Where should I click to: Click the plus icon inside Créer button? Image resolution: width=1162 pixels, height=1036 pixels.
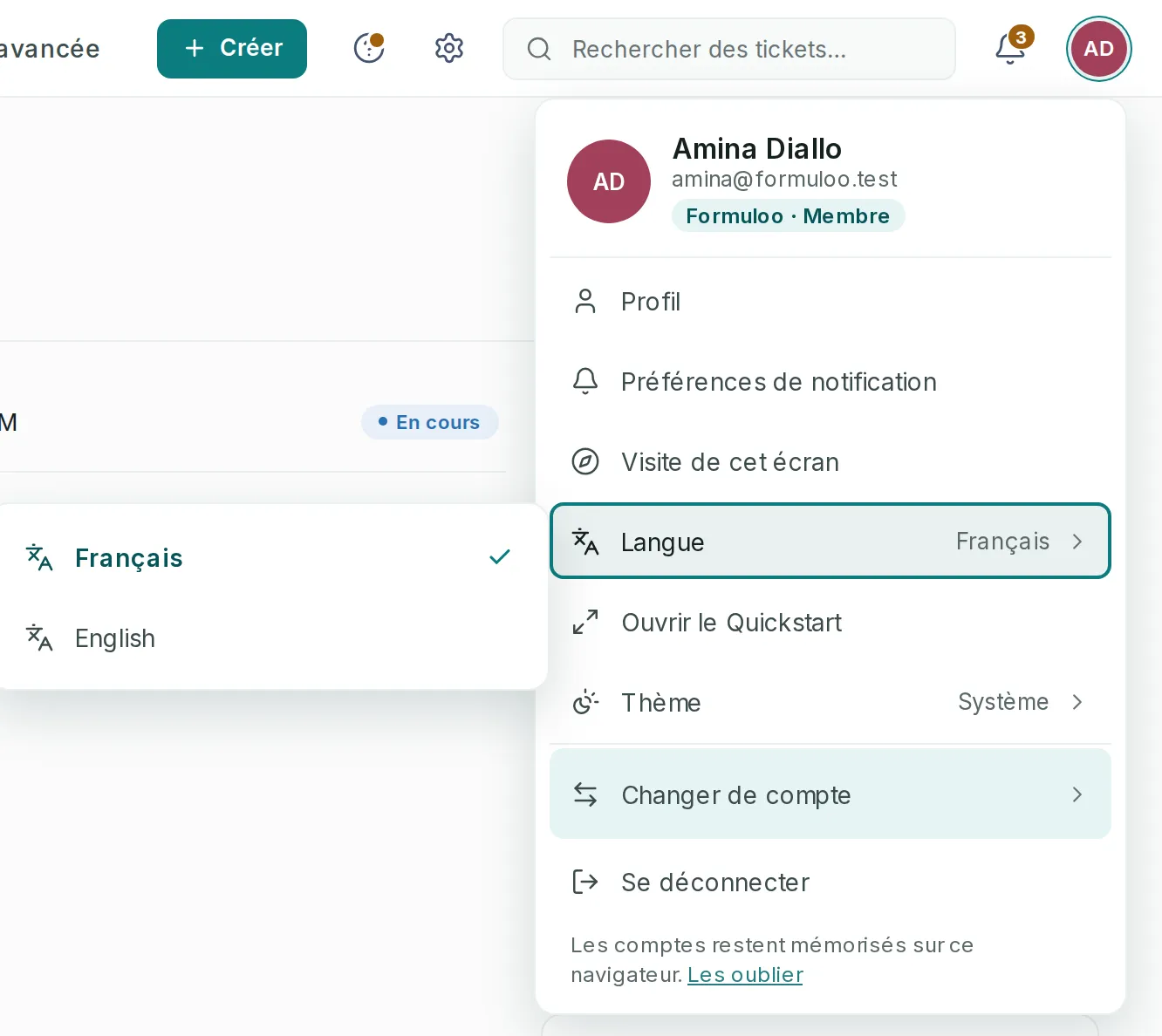coord(195,48)
